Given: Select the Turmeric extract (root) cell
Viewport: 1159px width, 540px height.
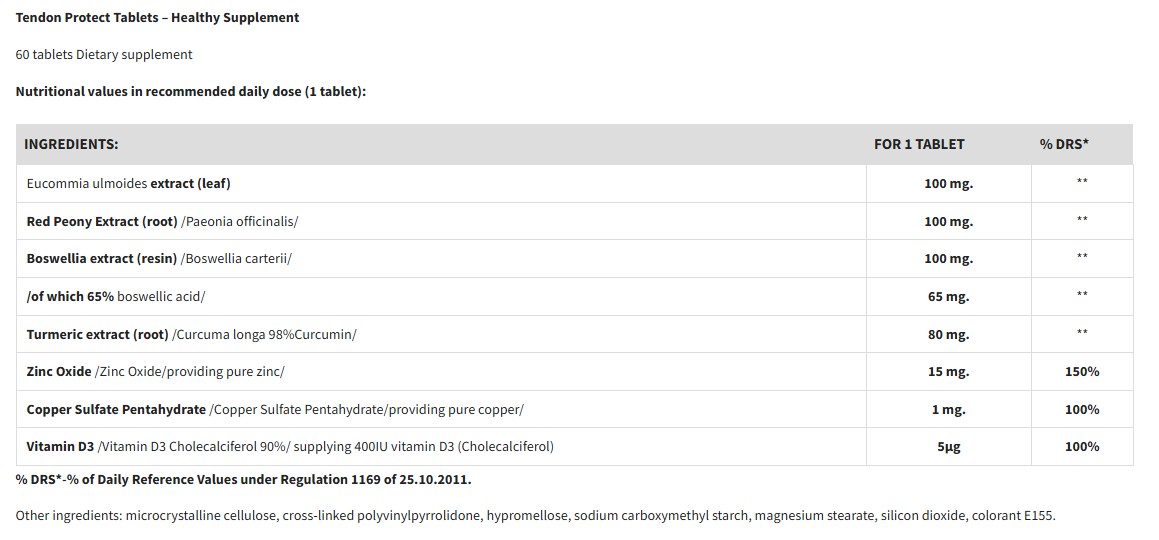Looking at the screenshot, I should point(191,334).
